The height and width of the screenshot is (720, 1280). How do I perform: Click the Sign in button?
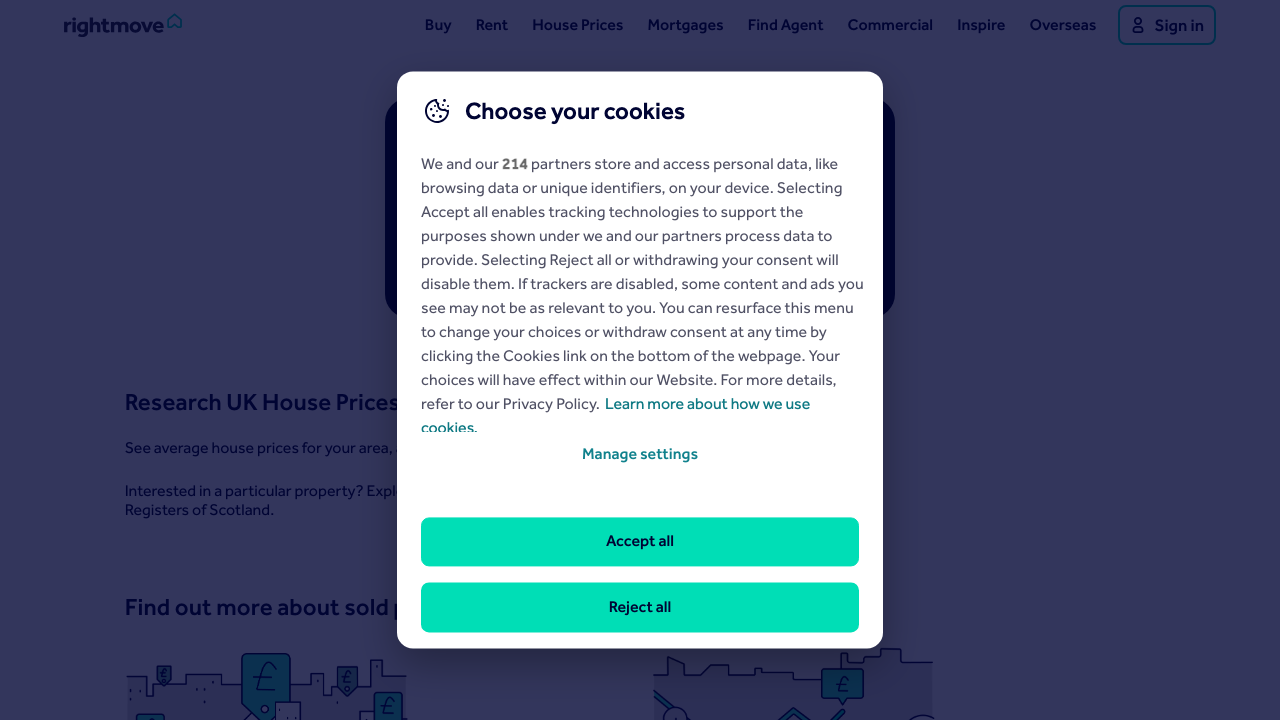coord(1167,25)
